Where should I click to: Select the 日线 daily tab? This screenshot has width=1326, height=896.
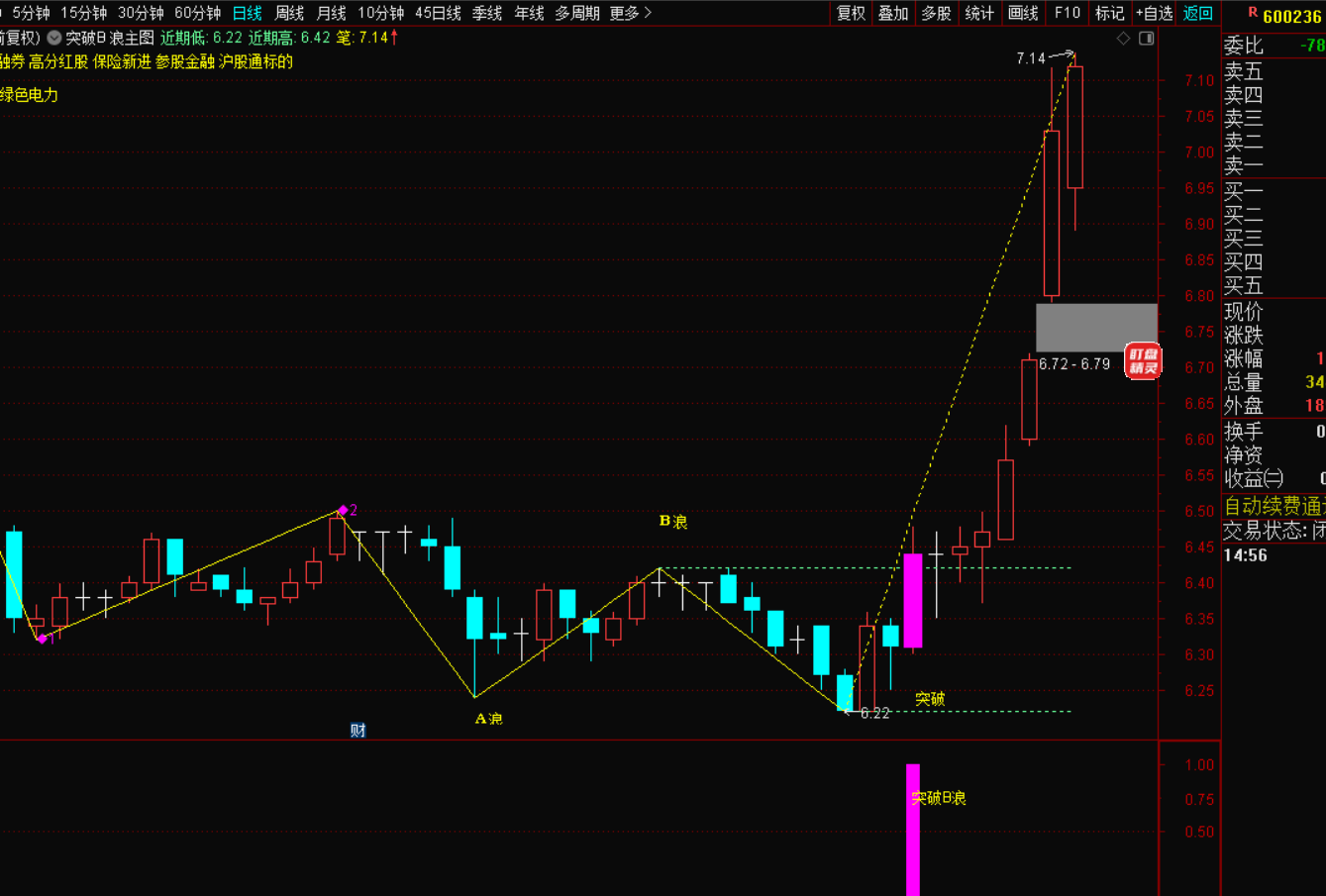click(x=247, y=13)
